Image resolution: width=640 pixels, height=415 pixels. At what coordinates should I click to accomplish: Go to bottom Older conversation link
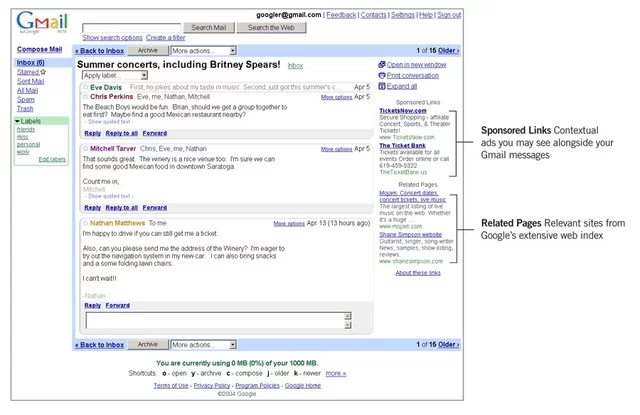[449, 344]
